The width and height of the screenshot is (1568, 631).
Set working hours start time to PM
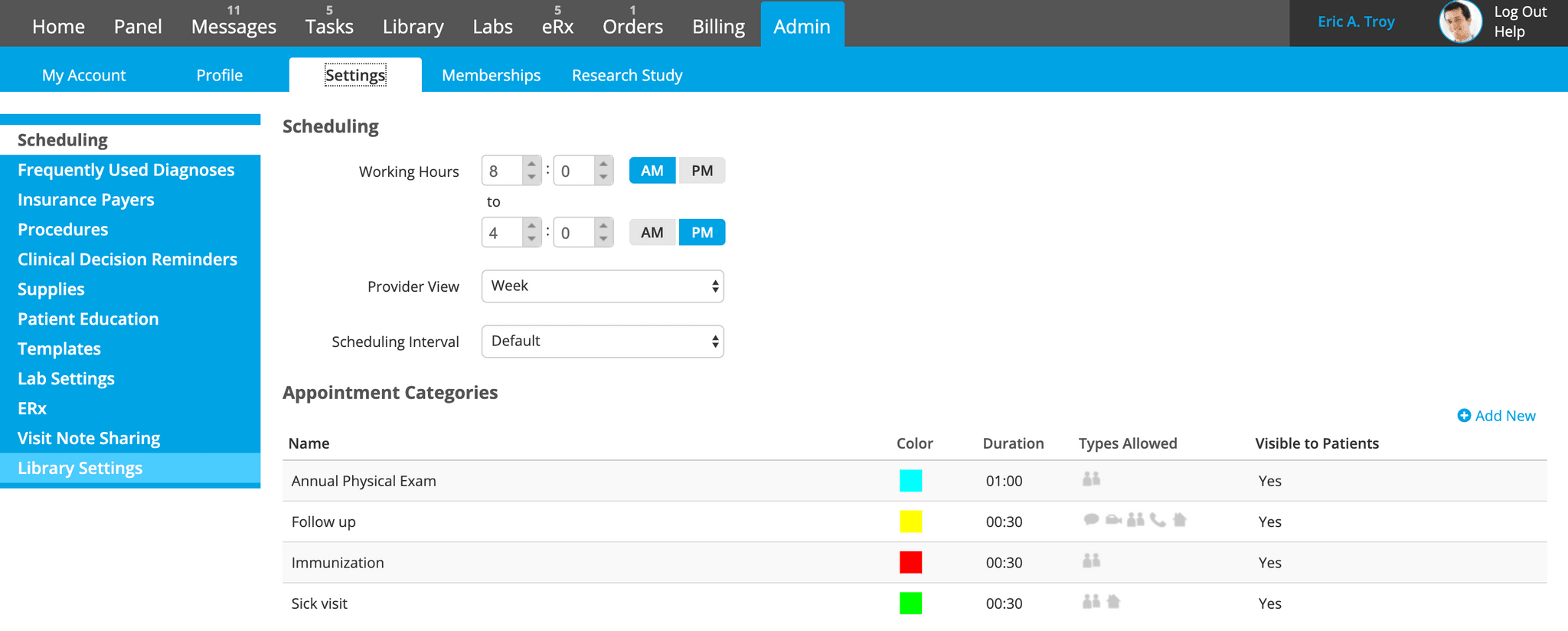[x=701, y=171]
